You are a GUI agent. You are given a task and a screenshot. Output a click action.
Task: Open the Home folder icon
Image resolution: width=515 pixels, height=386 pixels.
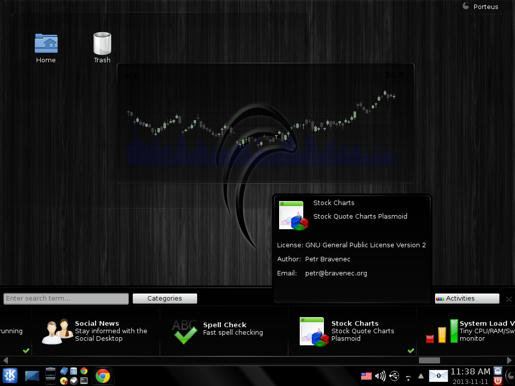pos(46,48)
